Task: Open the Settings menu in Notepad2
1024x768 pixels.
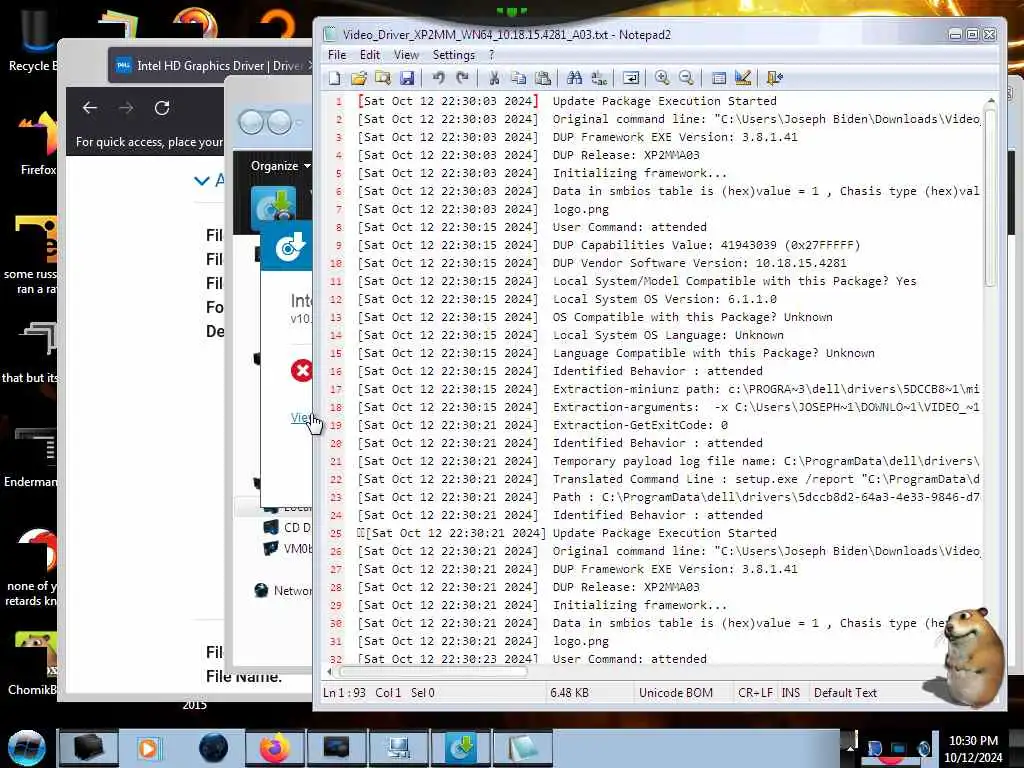Action: point(453,55)
